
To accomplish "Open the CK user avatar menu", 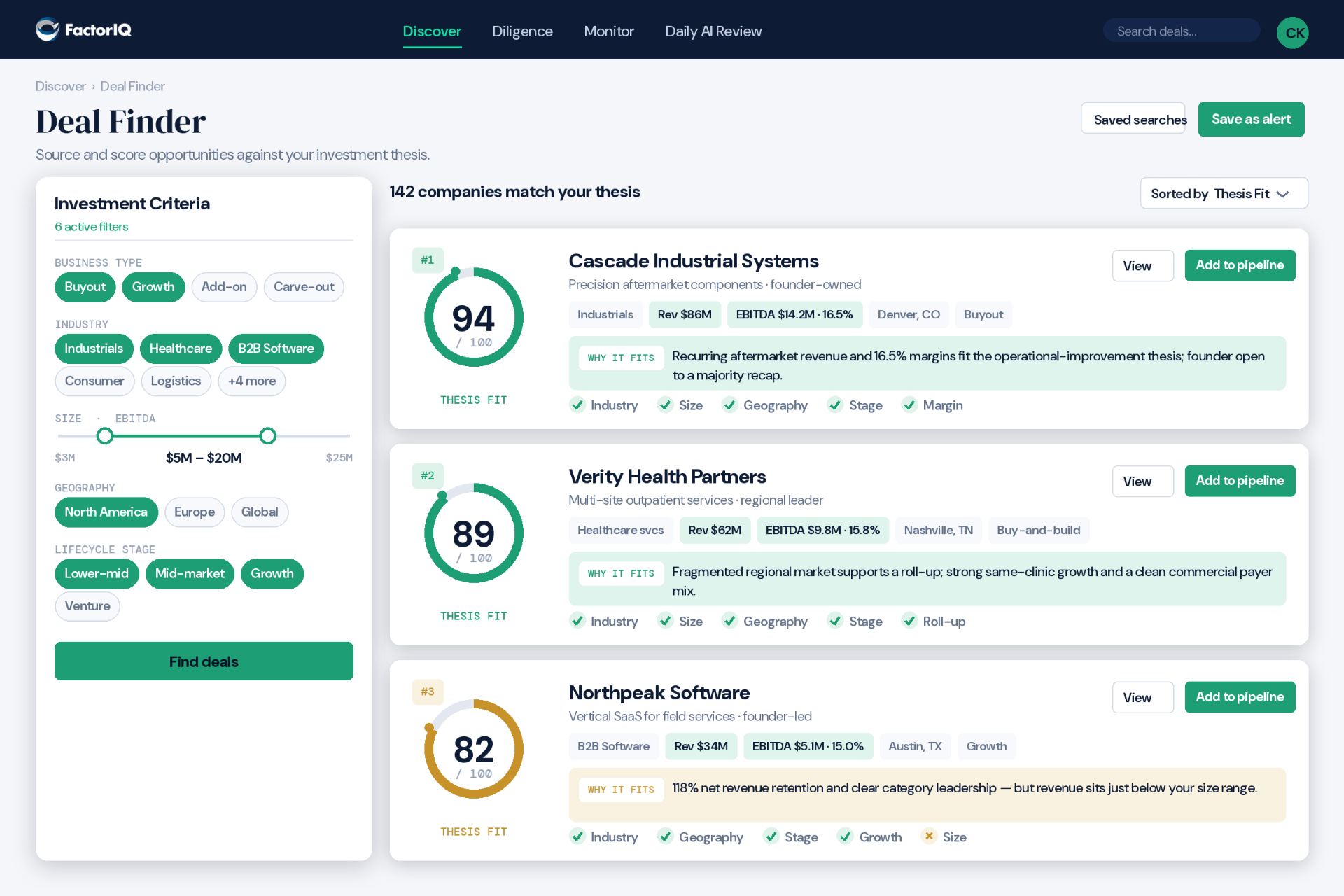I will [x=1292, y=32].
